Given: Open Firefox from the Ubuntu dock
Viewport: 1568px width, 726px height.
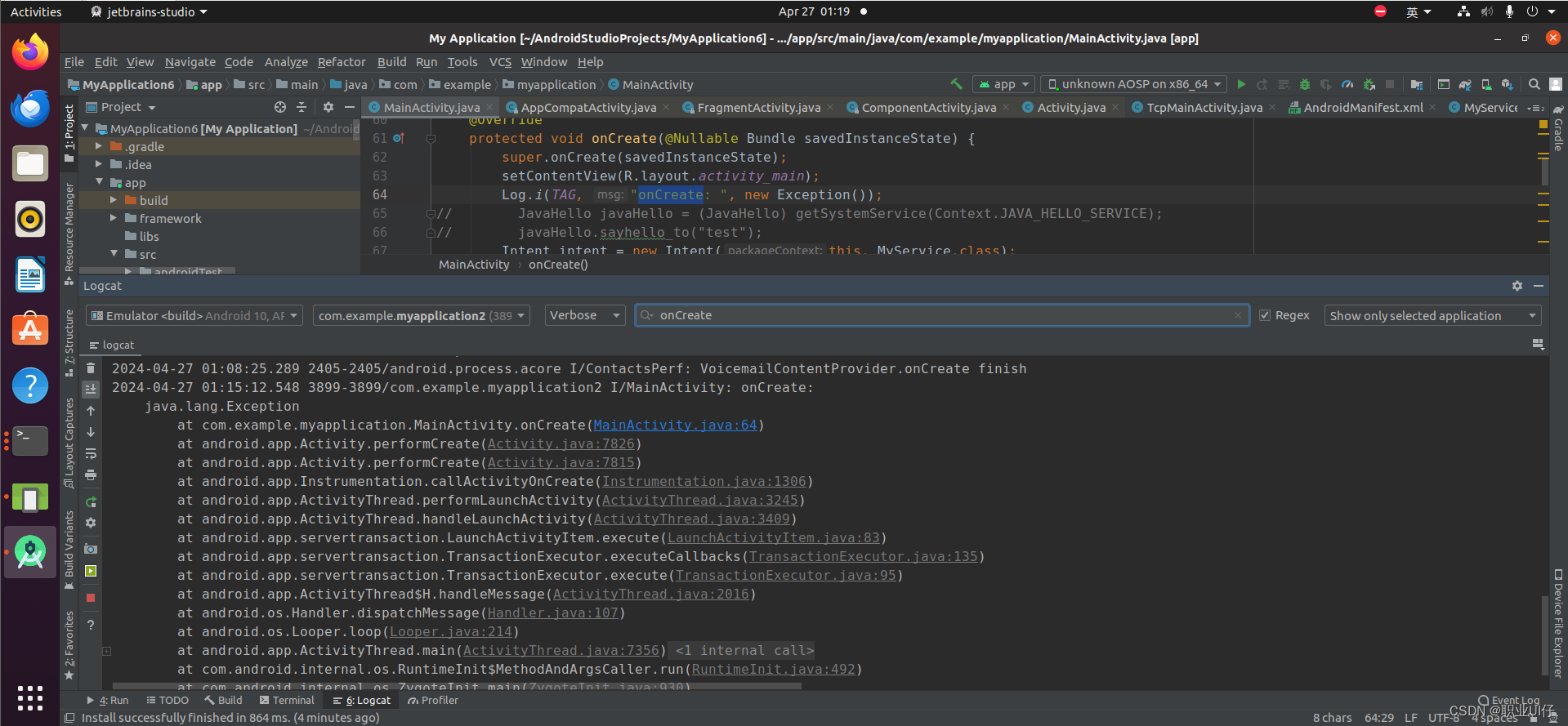Looking at the screenshot, I should 30,53.
